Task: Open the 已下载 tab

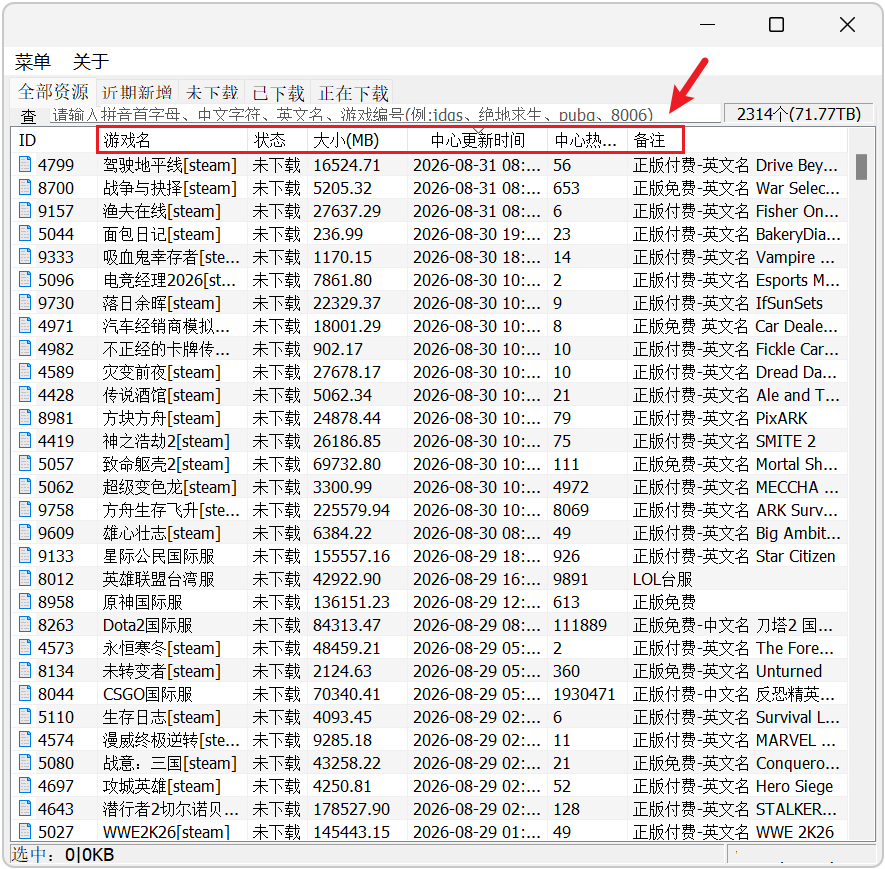Action: click(x=278, y=93)
